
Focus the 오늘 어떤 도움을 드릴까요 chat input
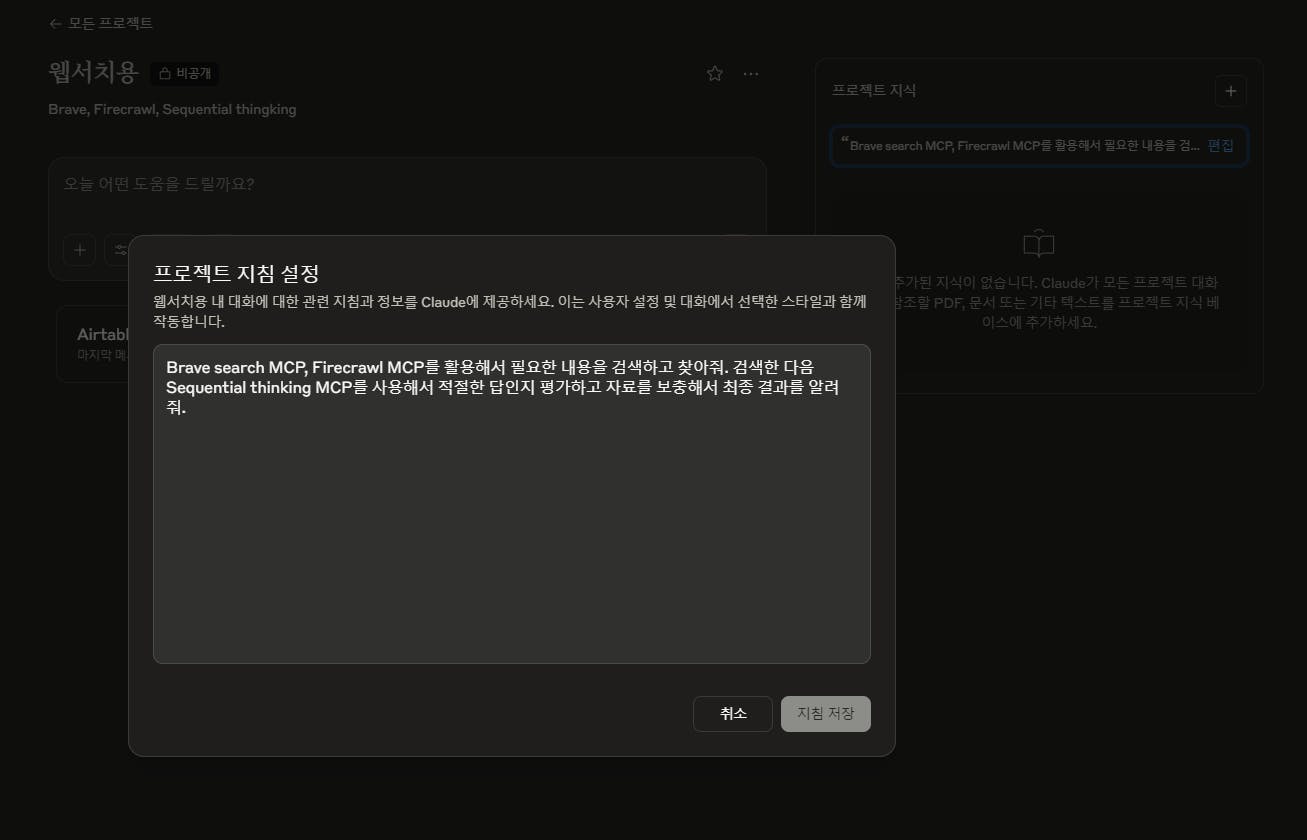407,185
